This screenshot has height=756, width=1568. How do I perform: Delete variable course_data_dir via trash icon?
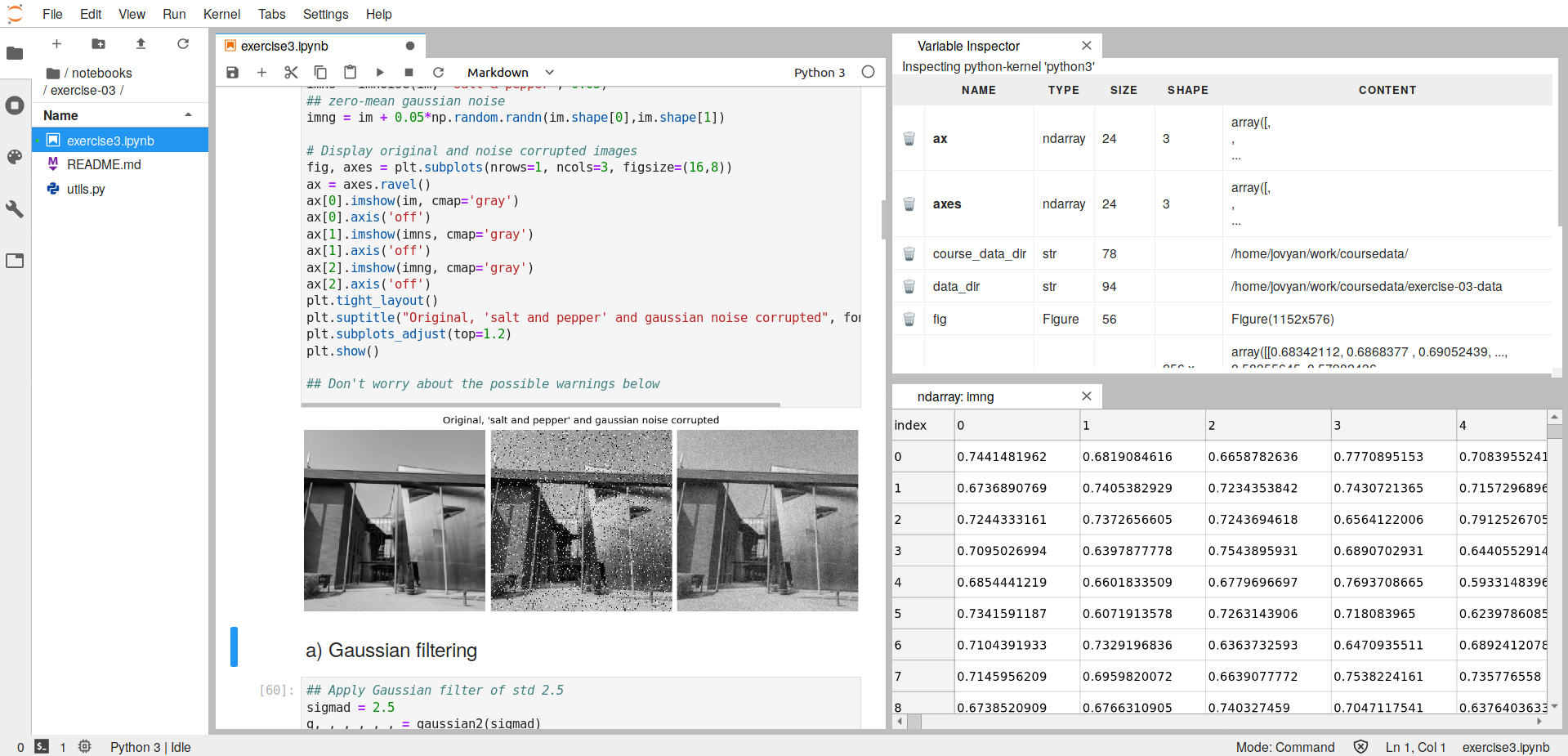(x=909, y=253)
